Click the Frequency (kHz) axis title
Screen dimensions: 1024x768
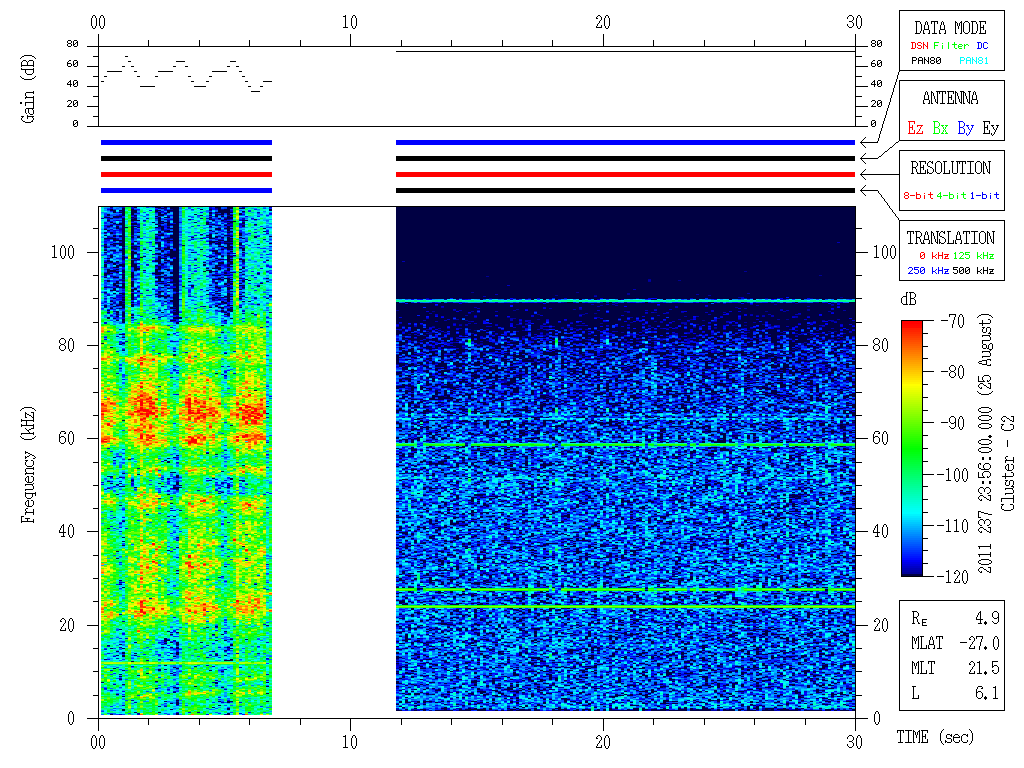[28, 465]
